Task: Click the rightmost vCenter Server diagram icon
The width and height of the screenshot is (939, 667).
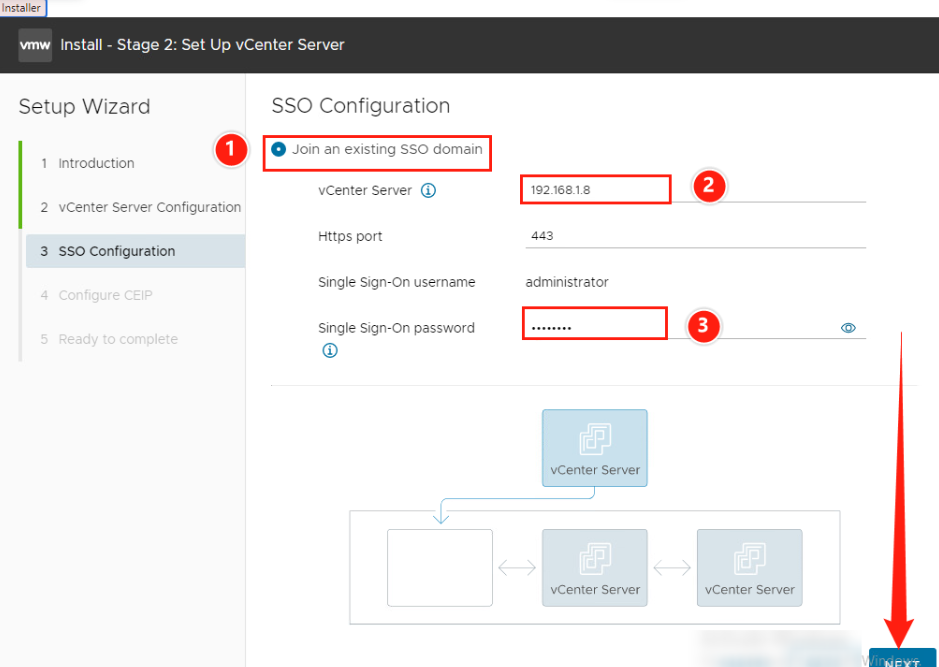Action: coord(749,567)
